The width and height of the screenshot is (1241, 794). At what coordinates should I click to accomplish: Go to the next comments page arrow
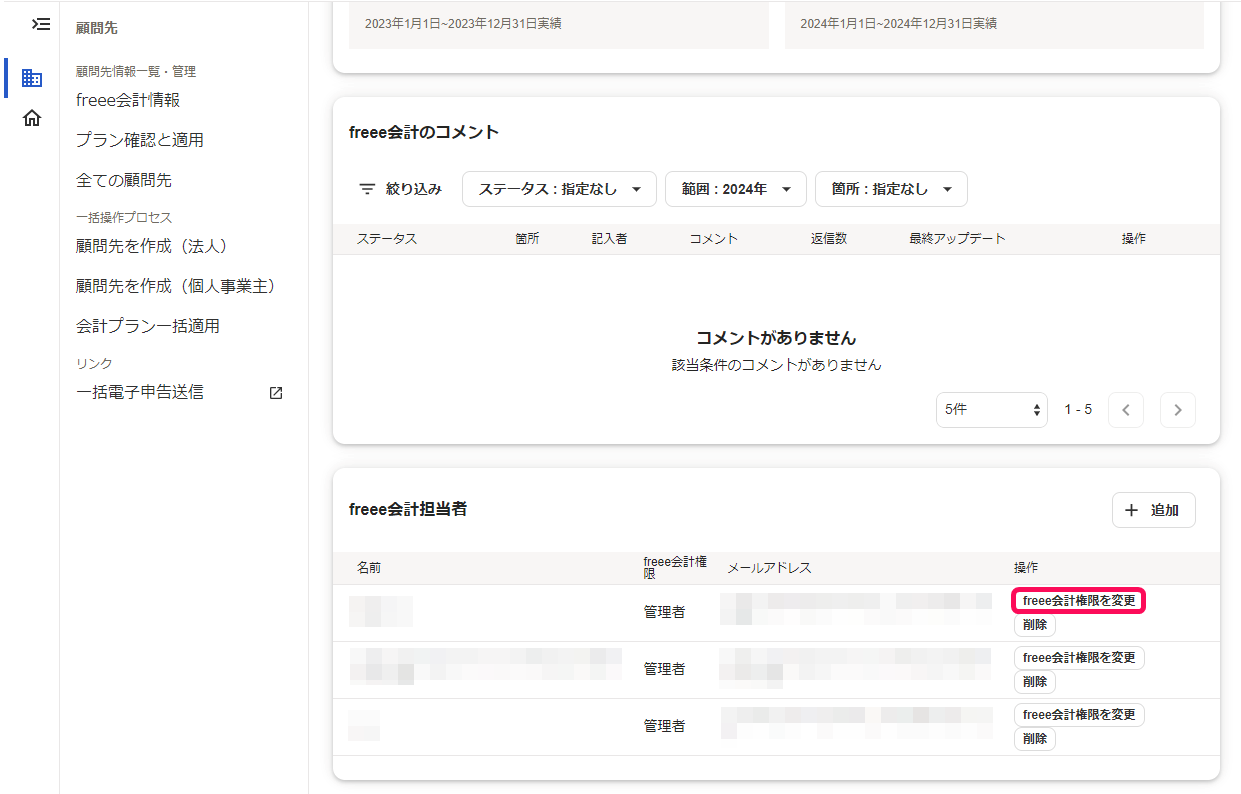[1178, 410]
